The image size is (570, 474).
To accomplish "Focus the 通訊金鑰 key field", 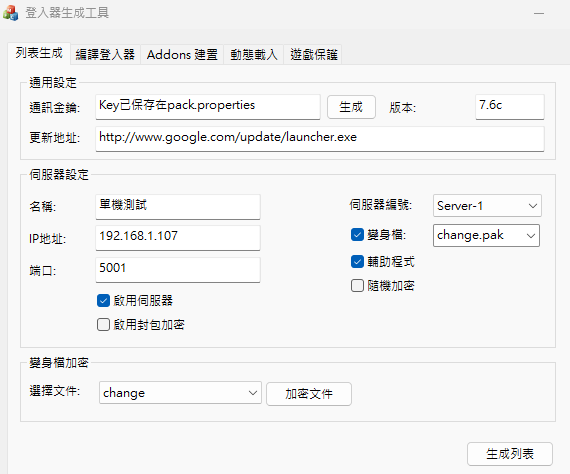I will point(208,107).
